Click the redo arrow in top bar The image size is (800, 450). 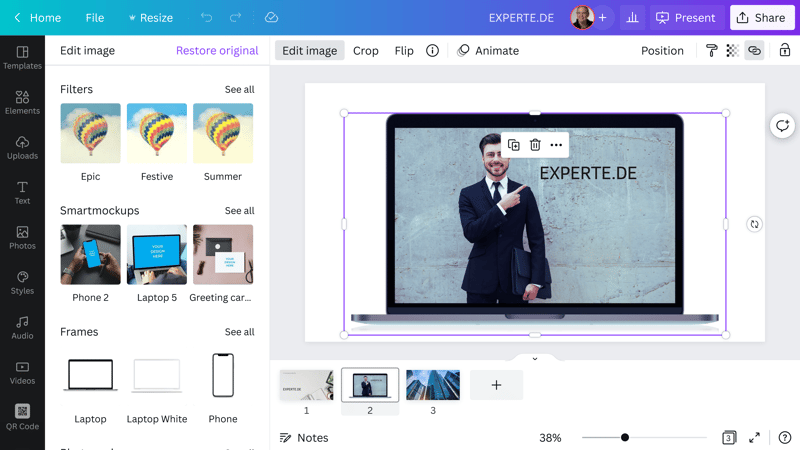[235, 18]
